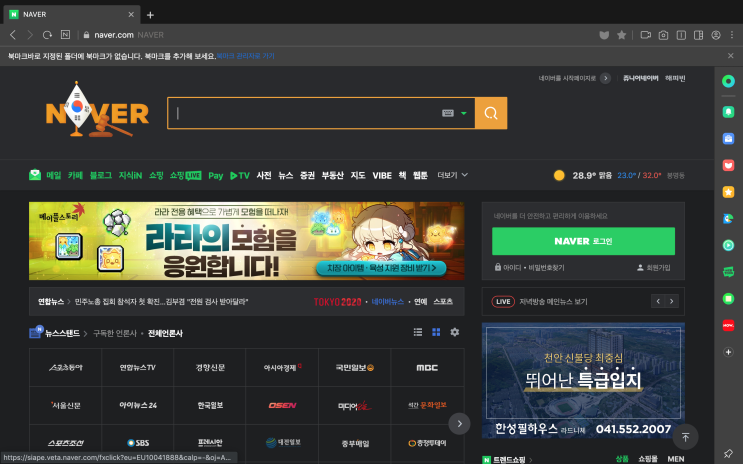Start screen recording with the camcorder icon
Screen dimensions: 743x464
645,35
